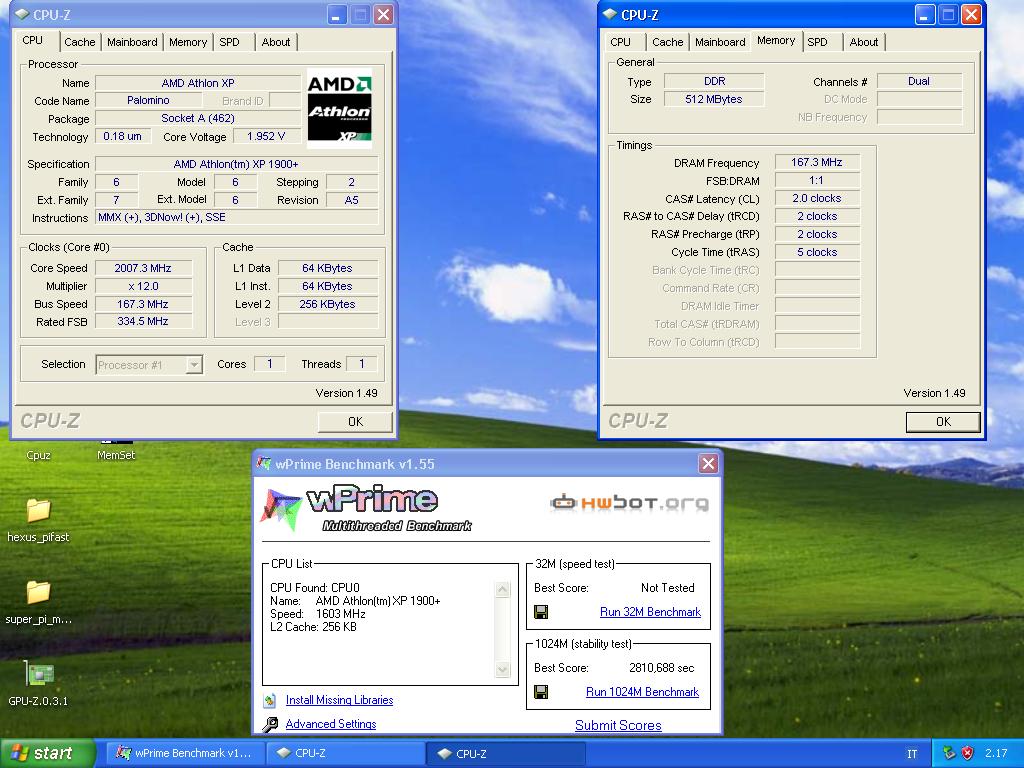
Task: Click the right CPU-Z window title icon
Action: tap(610, 14)
